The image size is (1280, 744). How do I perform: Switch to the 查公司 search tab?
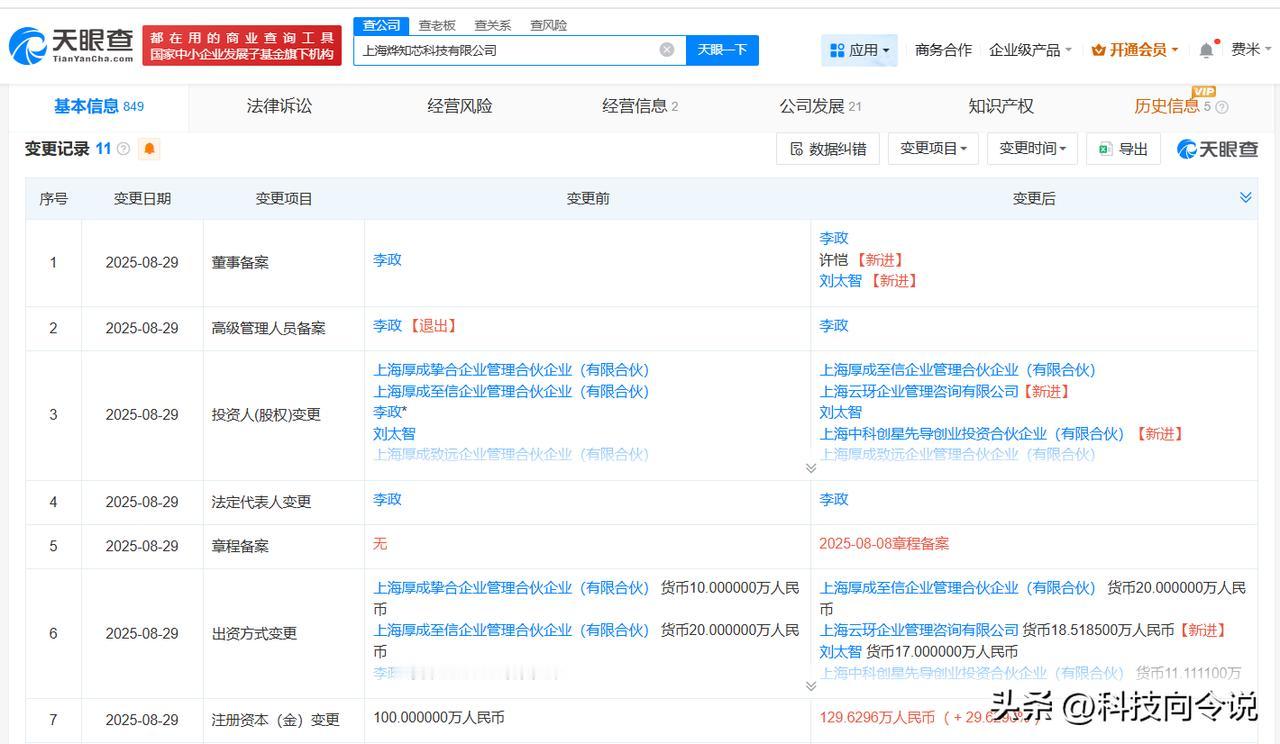pos(381,25)
